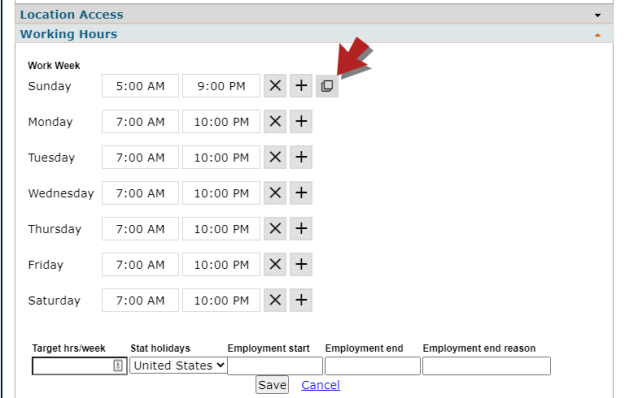Add a Thursday time range with plus
This screenshot has width=625, height=398.
point(301,229)
